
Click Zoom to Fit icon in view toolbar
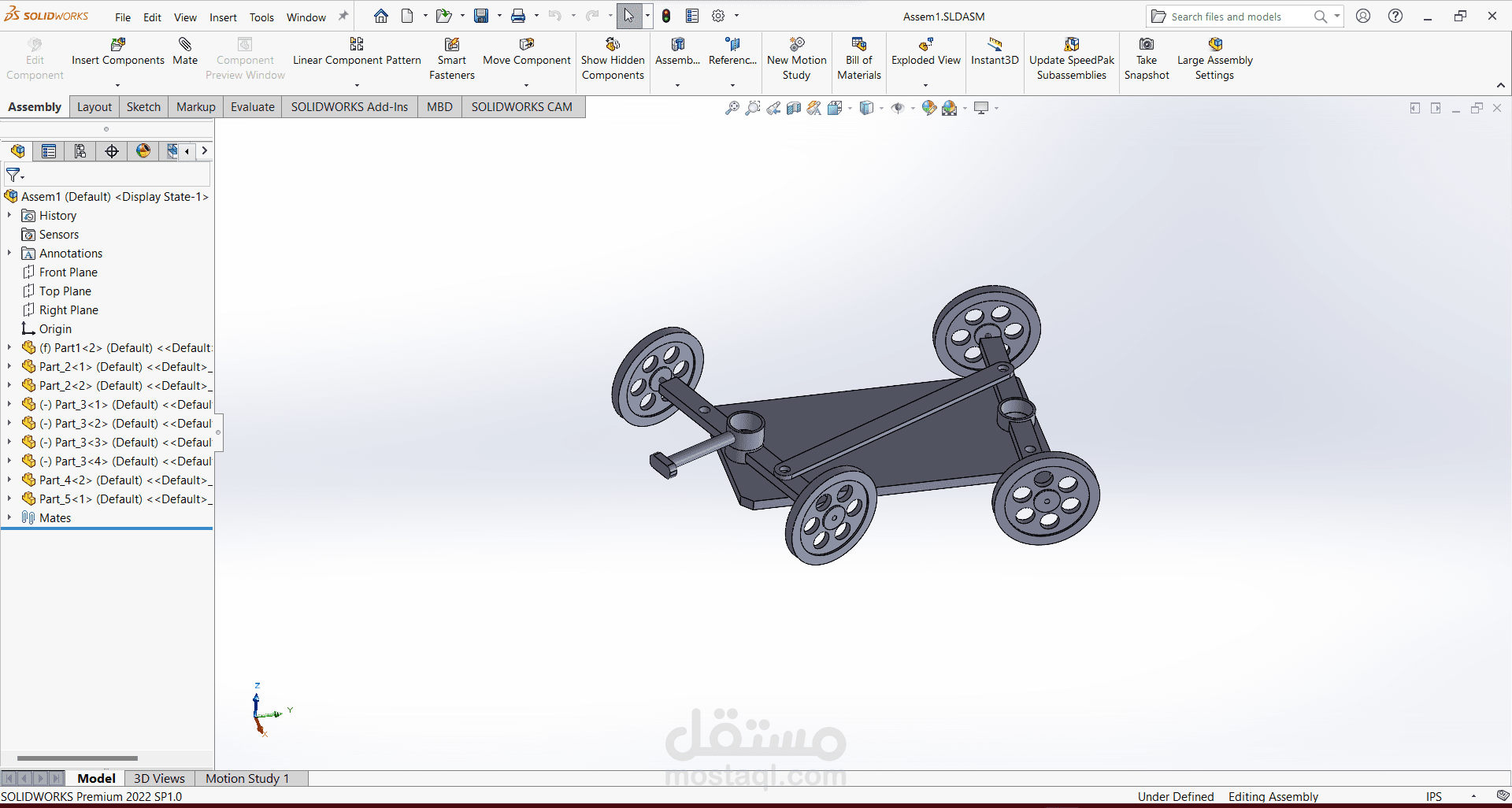(732, 108)
